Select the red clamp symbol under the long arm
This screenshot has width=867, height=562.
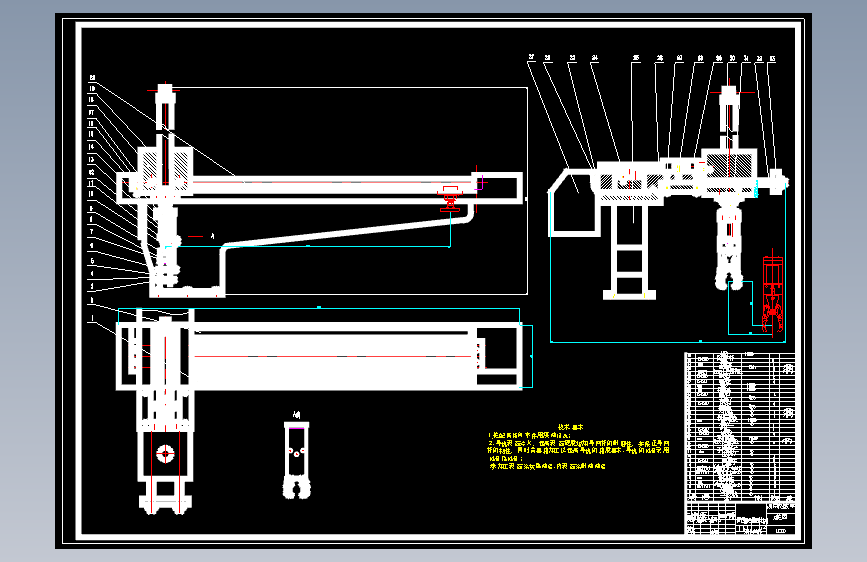coord(450,199)
